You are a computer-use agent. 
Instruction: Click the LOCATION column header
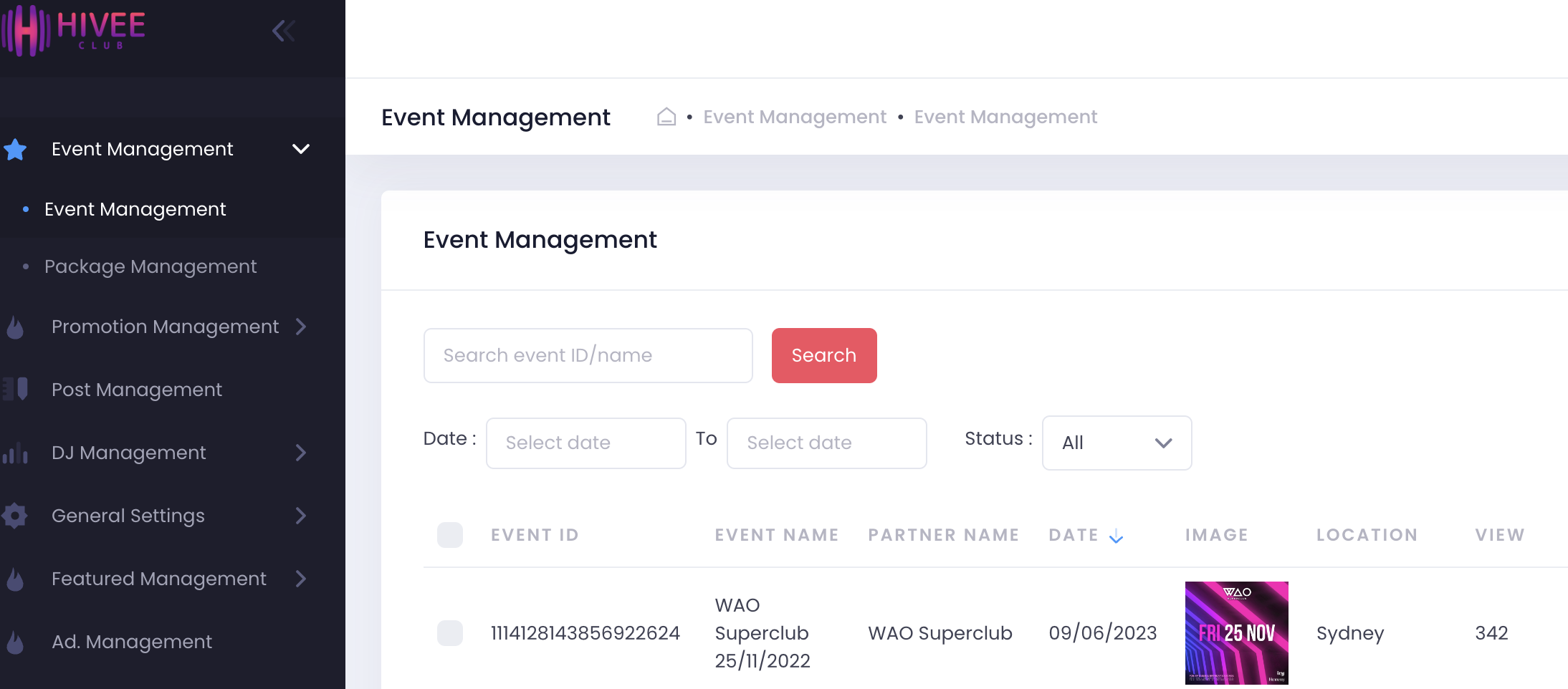(x=1367, y=535)
